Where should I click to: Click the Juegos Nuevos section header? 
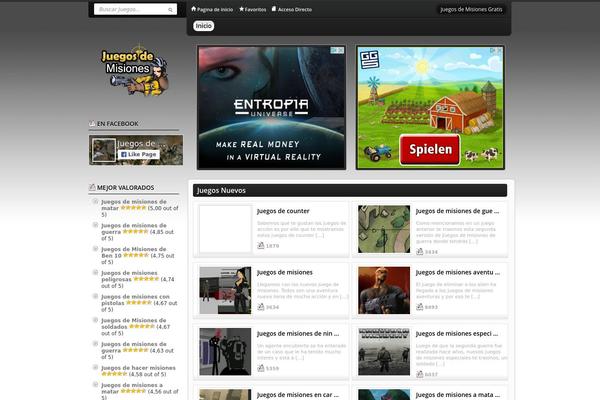coord(350,190)
